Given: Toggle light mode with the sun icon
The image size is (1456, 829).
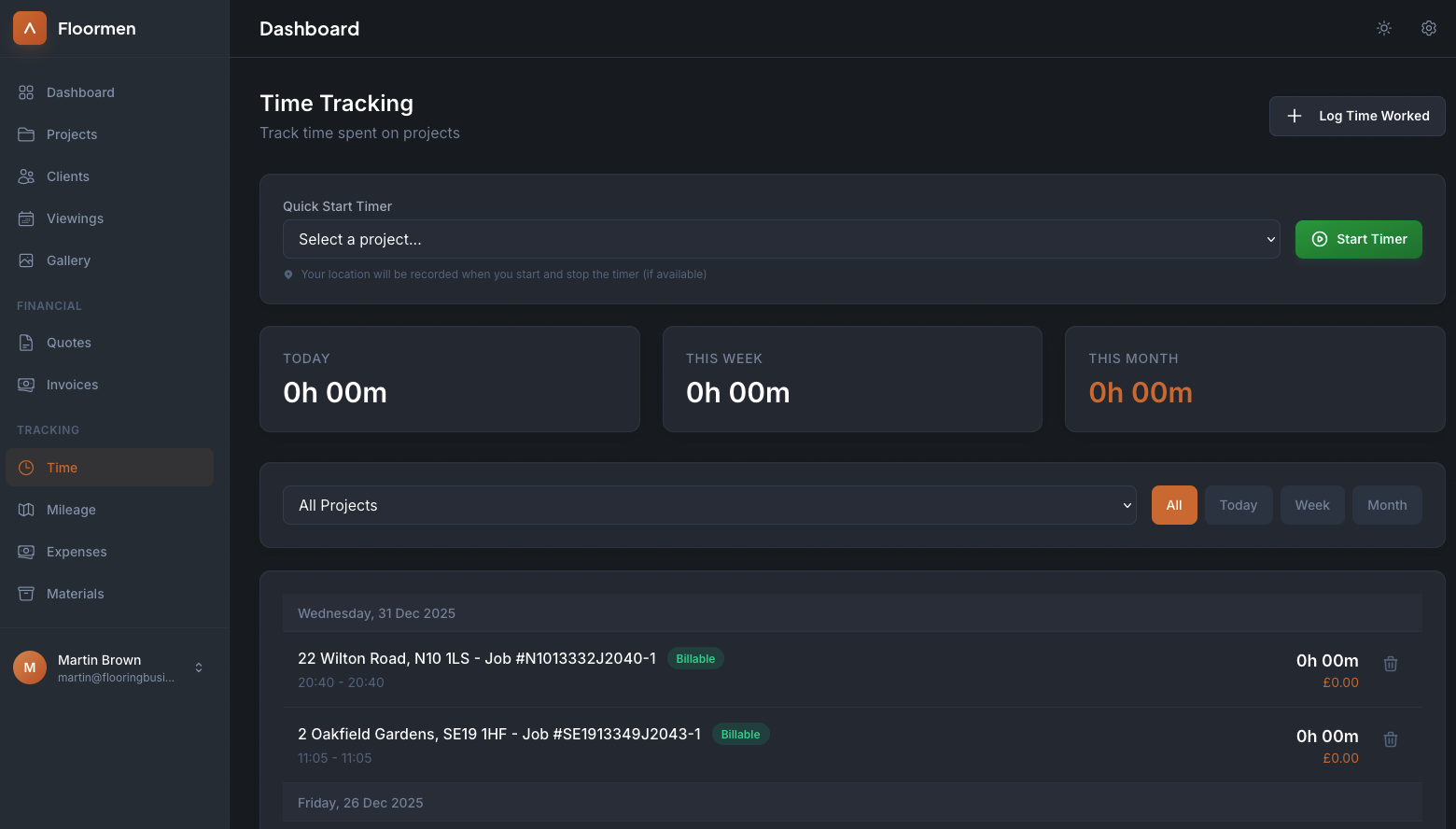Looking at the screenshot, I should click(x=1384, y=28).
